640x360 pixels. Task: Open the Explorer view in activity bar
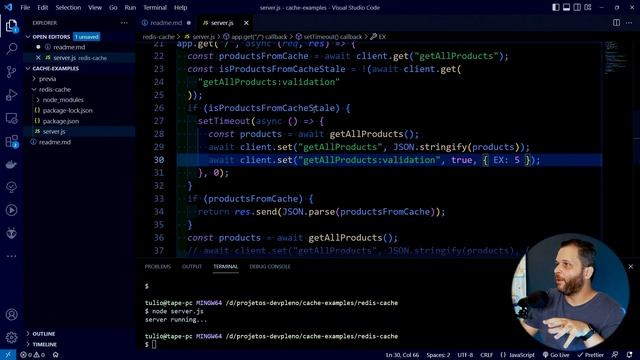click(11, 26)
